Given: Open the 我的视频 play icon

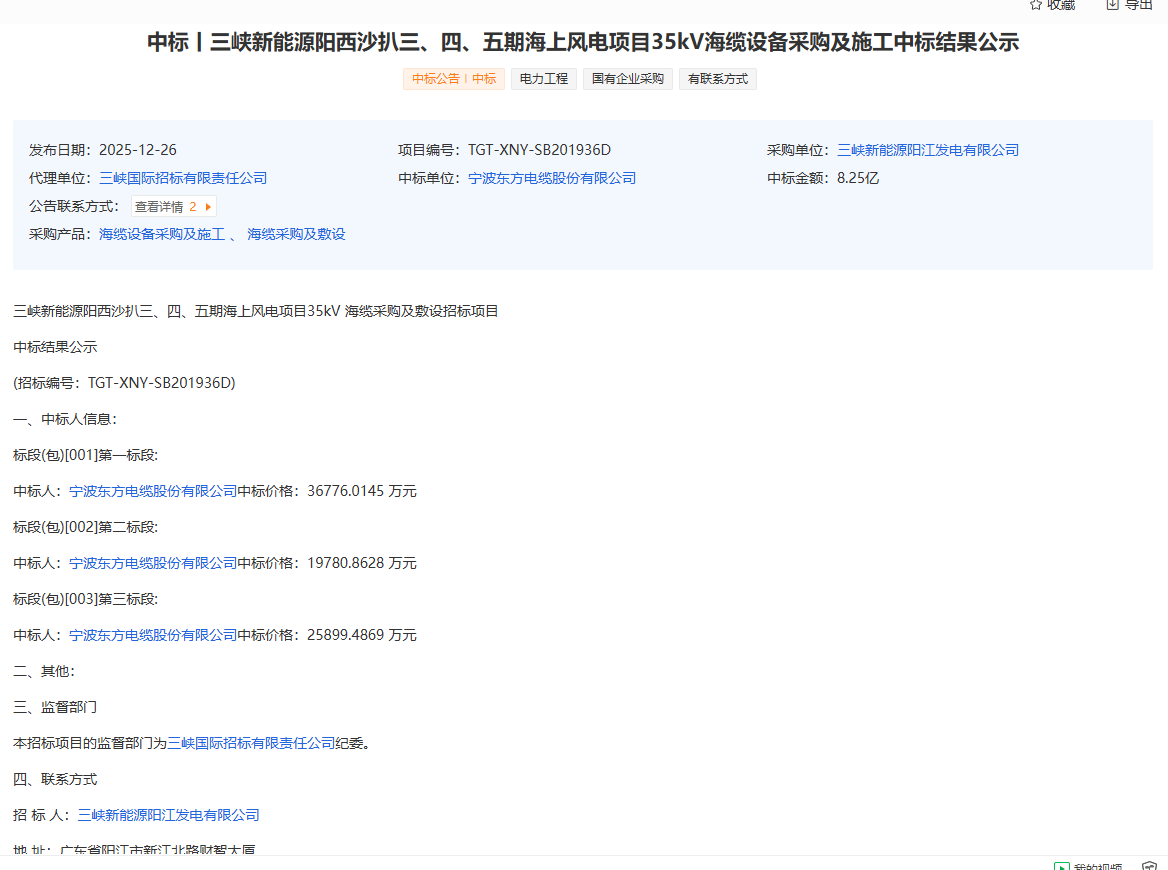Looking at the screenshot, I should pos(1061,866).
